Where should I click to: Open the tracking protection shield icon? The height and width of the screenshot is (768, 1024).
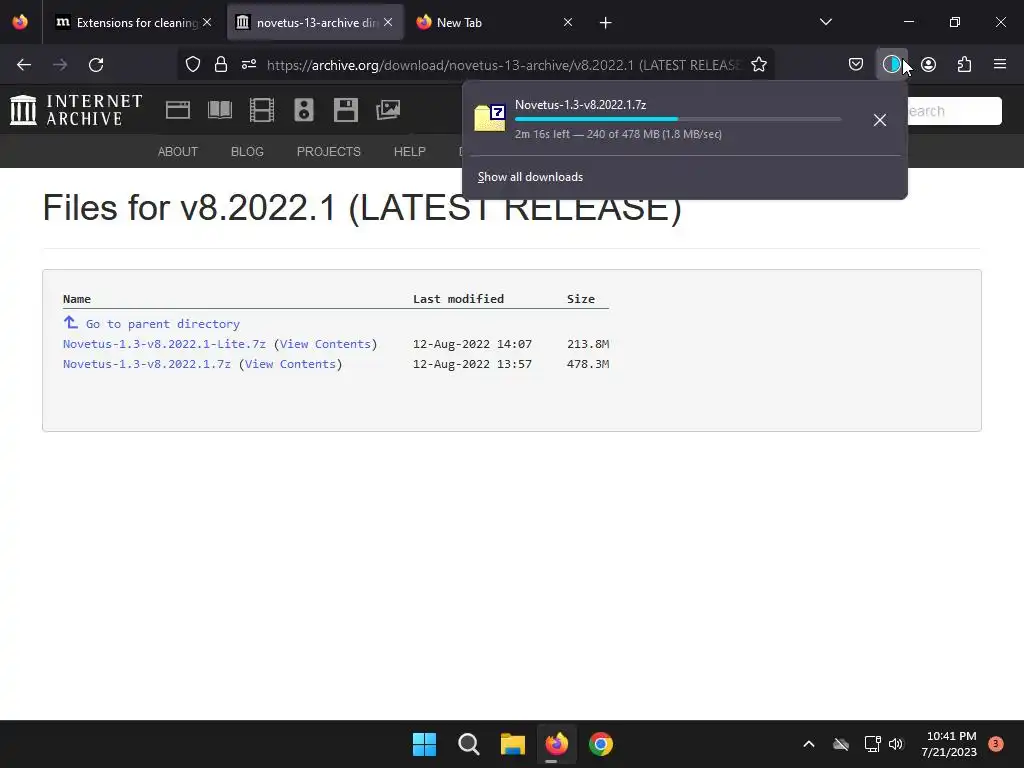click(x=193, y=65)
